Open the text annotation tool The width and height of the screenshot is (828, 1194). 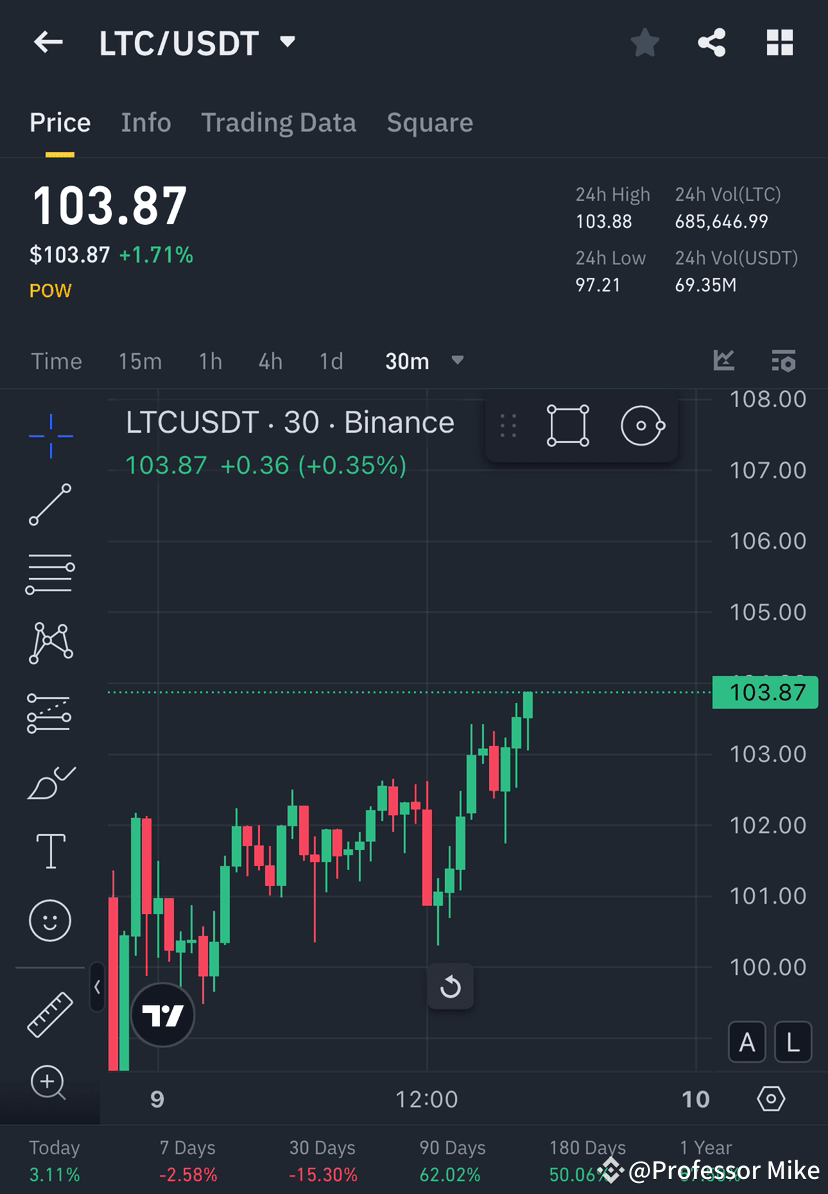pos(50,850)
